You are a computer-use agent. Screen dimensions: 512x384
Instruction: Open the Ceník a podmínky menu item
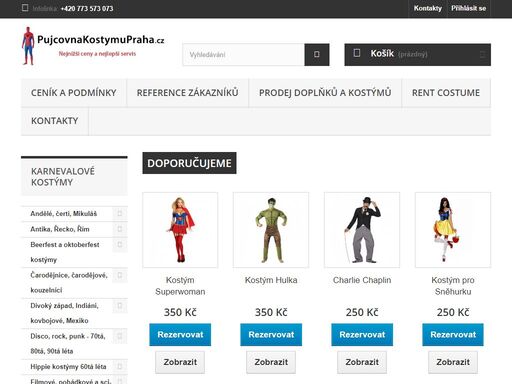click(x=74, y=93)
